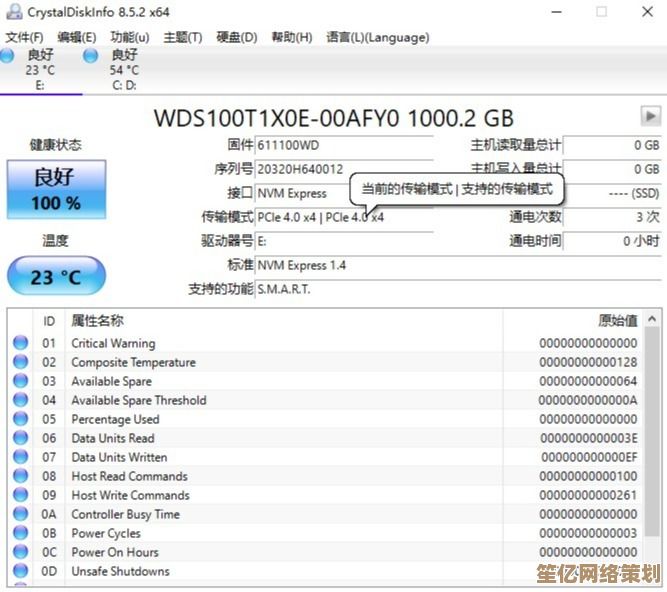Click the status dot for Host Write Commands
The image size is (667, 592).
tap(20, 495)
